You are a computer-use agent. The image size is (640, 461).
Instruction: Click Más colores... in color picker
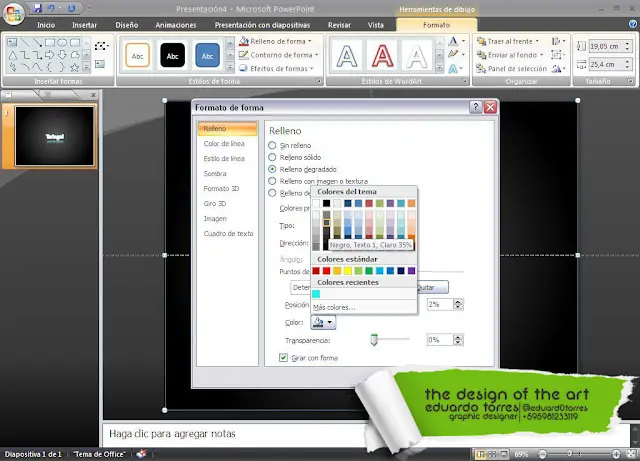tap(337, 306)
